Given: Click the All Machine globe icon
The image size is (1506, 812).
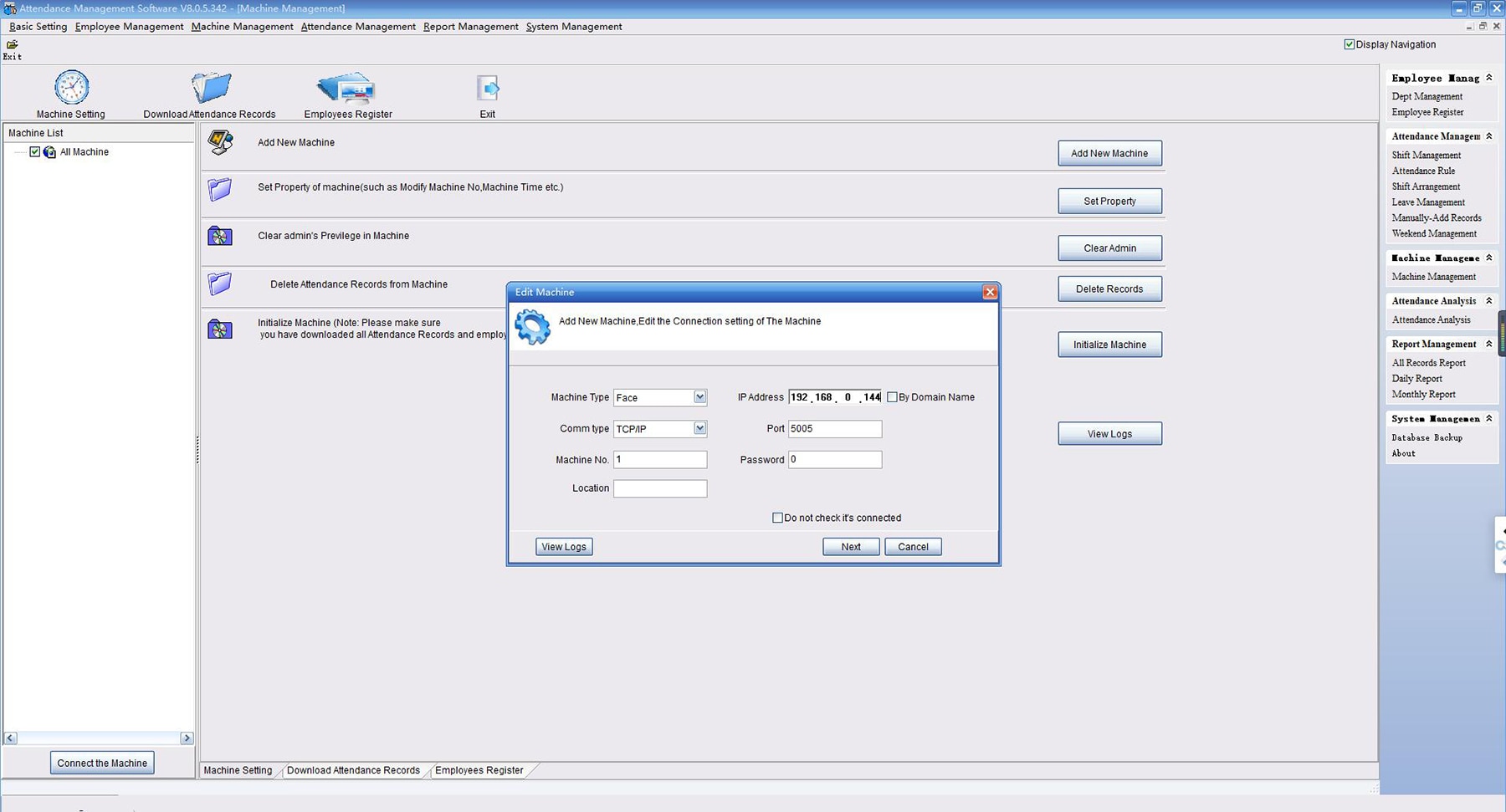Looking at the screenshot, I should tap(49, 152).
